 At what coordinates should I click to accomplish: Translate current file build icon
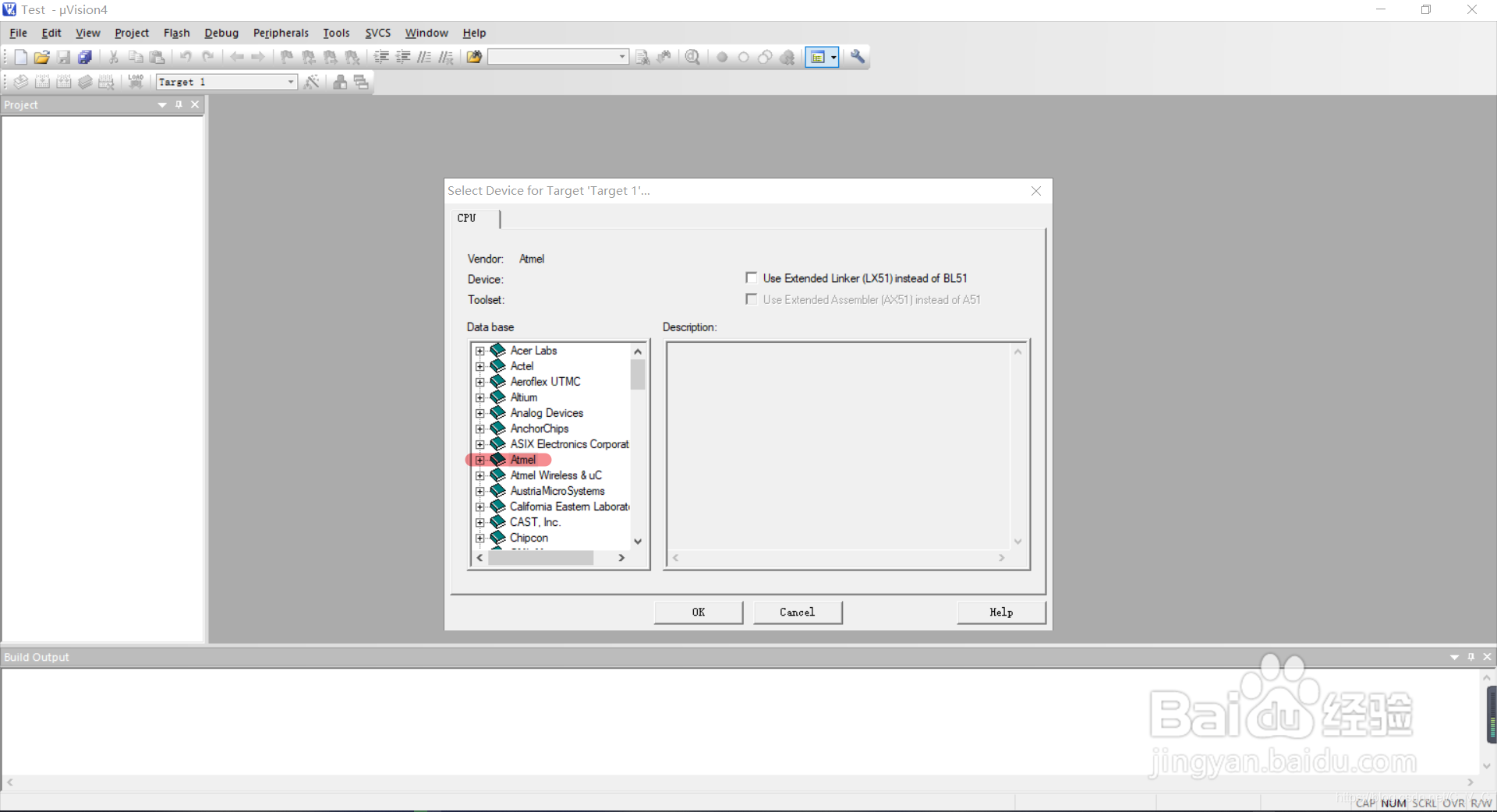pyautogui.click(x=21, y=82)
